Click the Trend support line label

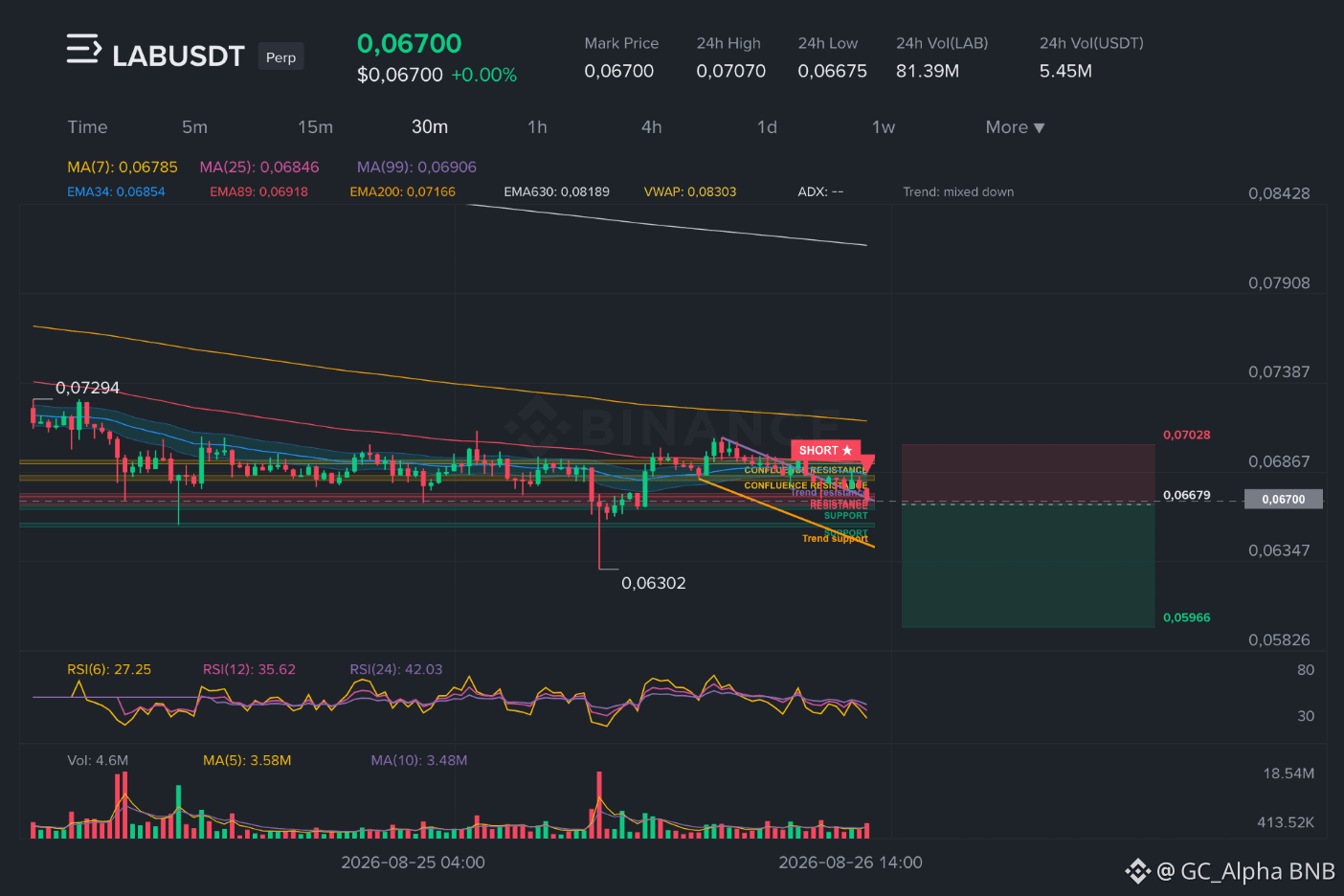point(835,539)
